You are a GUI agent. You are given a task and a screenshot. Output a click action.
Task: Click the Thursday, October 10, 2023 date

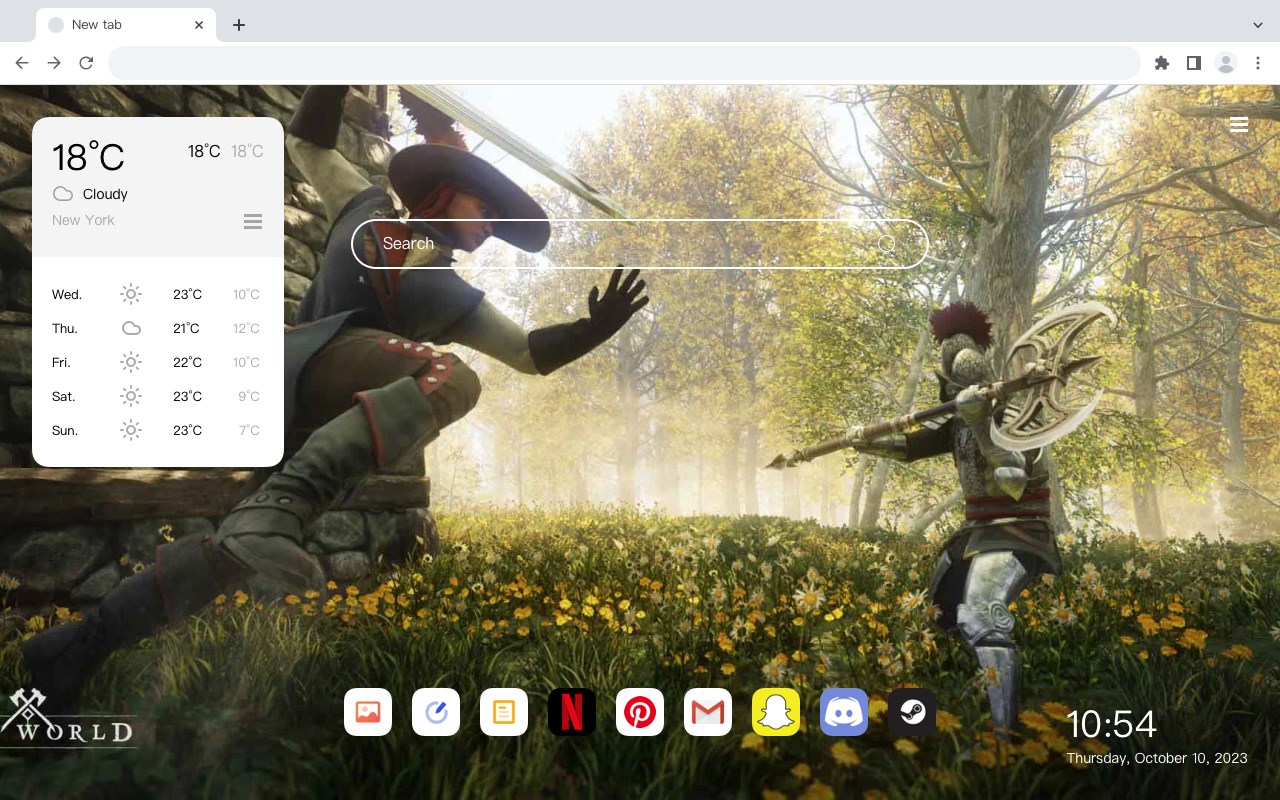click(x=1157, y=758)
